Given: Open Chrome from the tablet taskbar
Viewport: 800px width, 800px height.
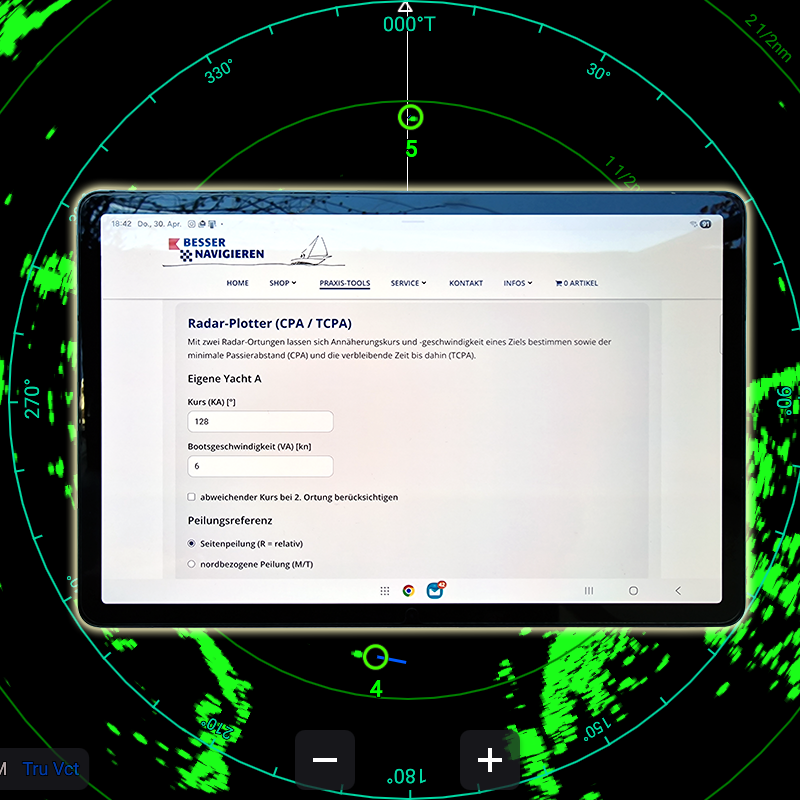Looking at the screenshot, I should (x=408, y=591).
